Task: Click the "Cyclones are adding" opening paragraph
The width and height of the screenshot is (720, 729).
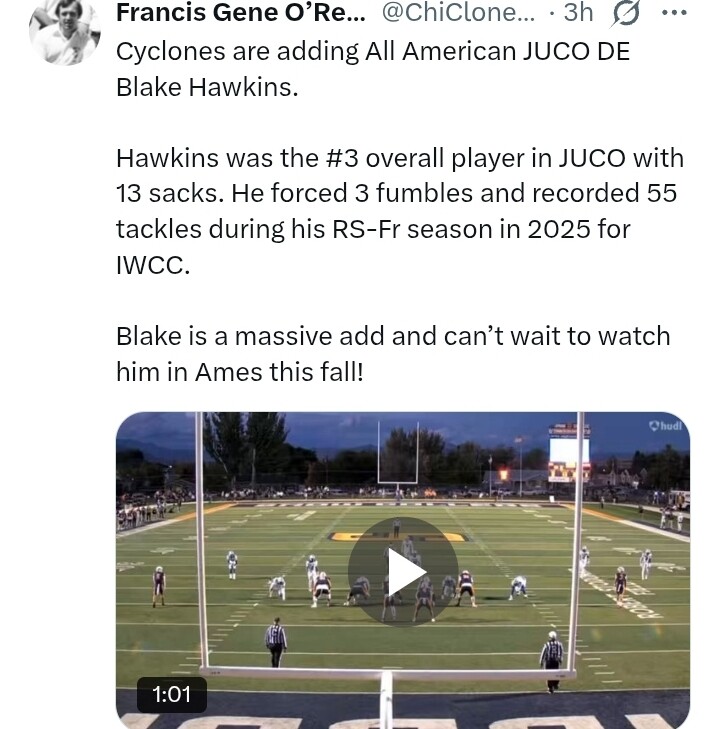Action: (x=373, y=69)
